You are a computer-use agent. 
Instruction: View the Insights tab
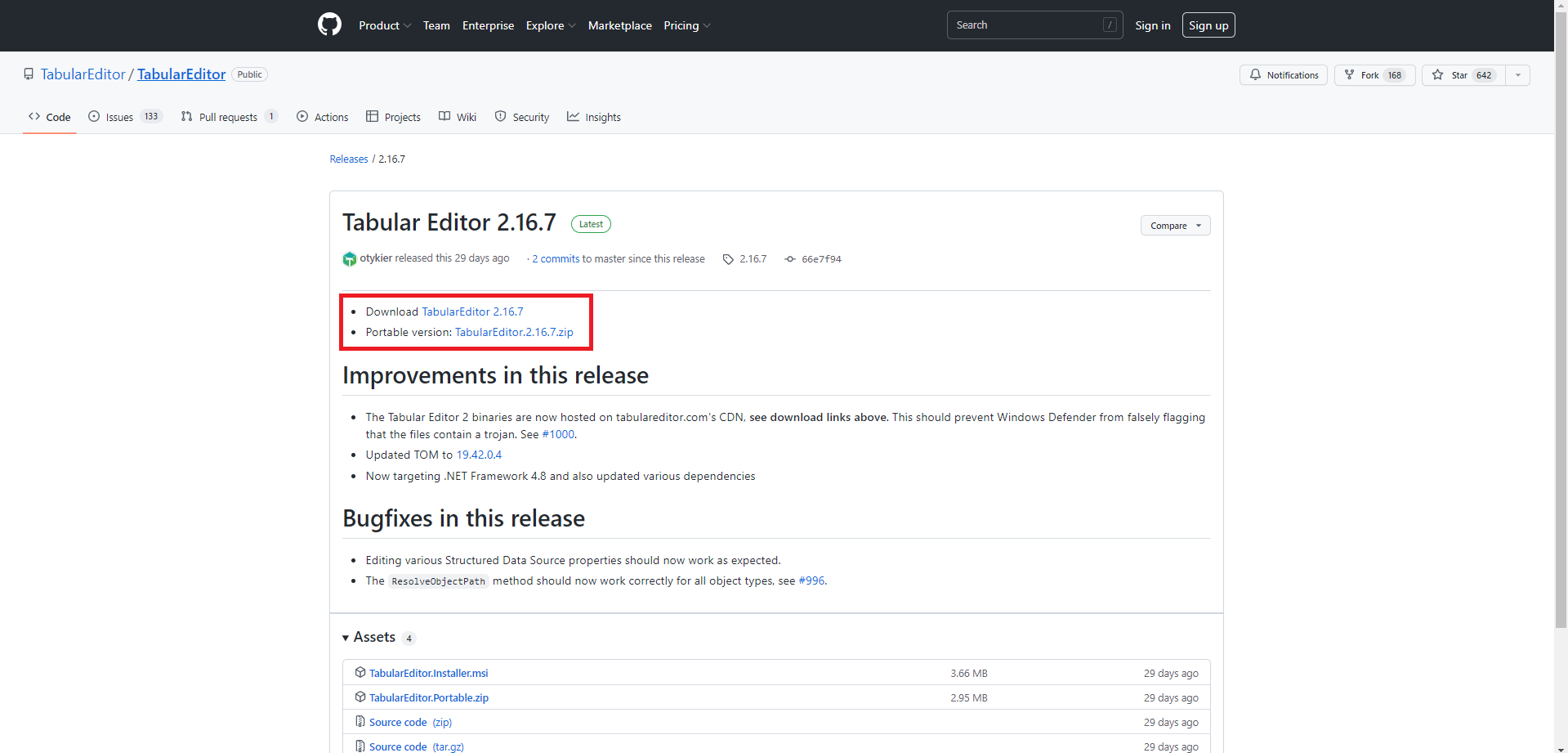[x=594, y=117]
